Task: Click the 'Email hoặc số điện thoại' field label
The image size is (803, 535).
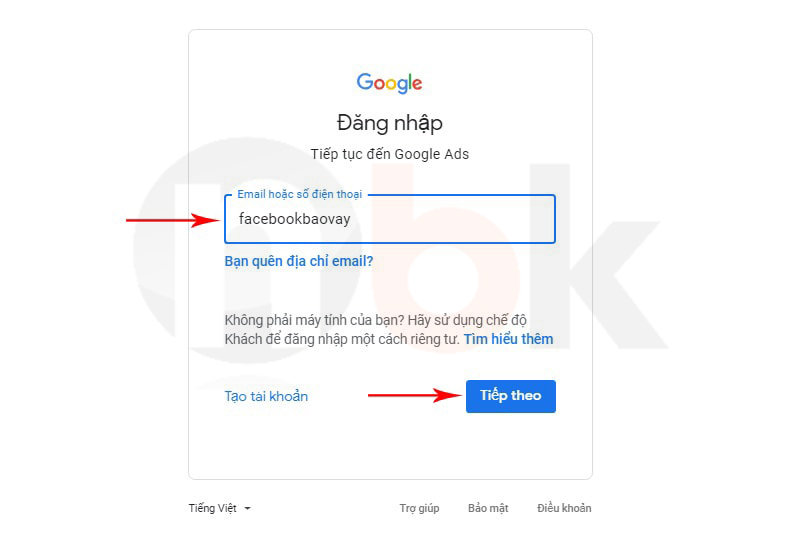Action: tap(300, 195)
